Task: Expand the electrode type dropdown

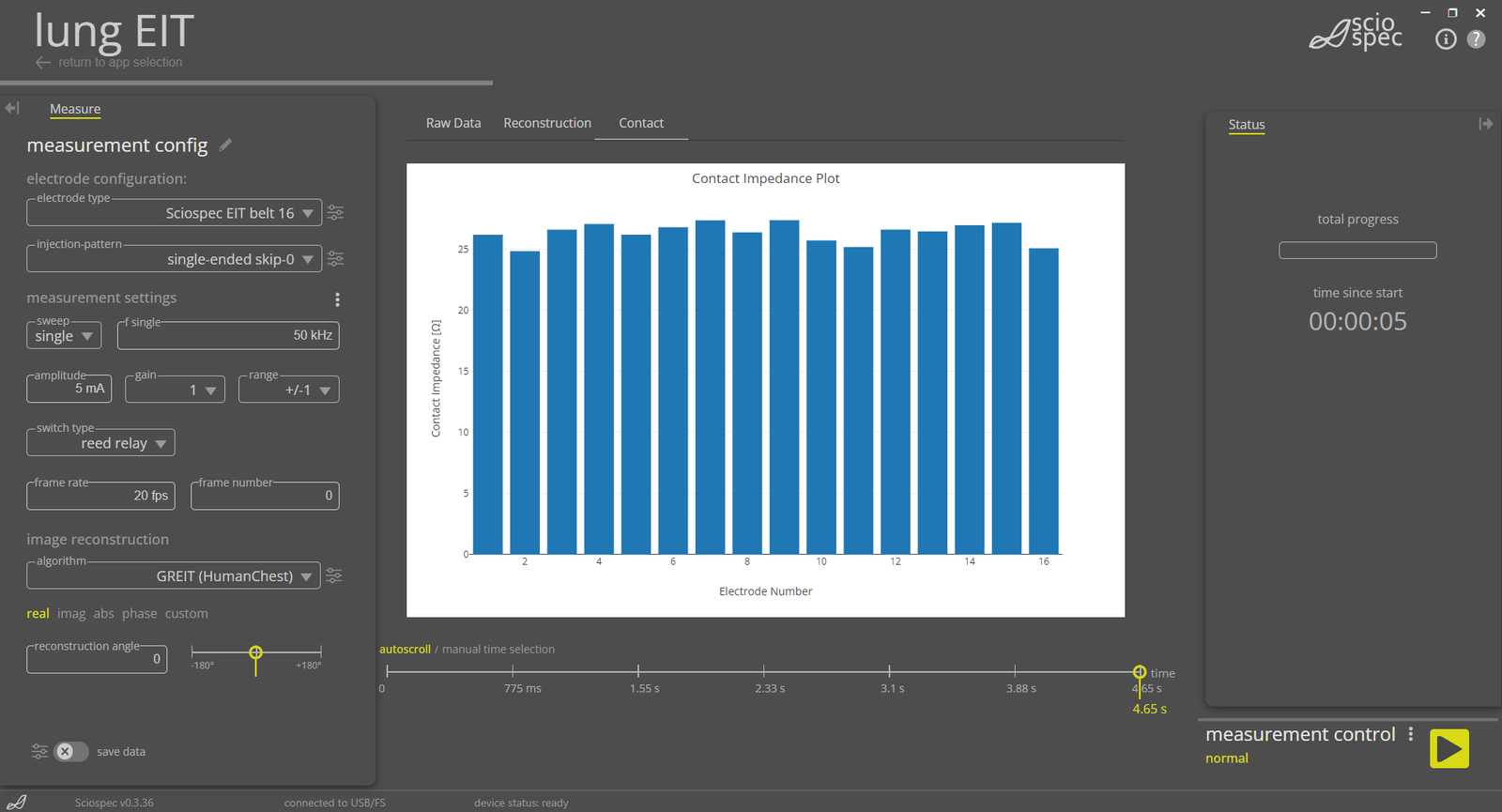Action: (307, 214)
